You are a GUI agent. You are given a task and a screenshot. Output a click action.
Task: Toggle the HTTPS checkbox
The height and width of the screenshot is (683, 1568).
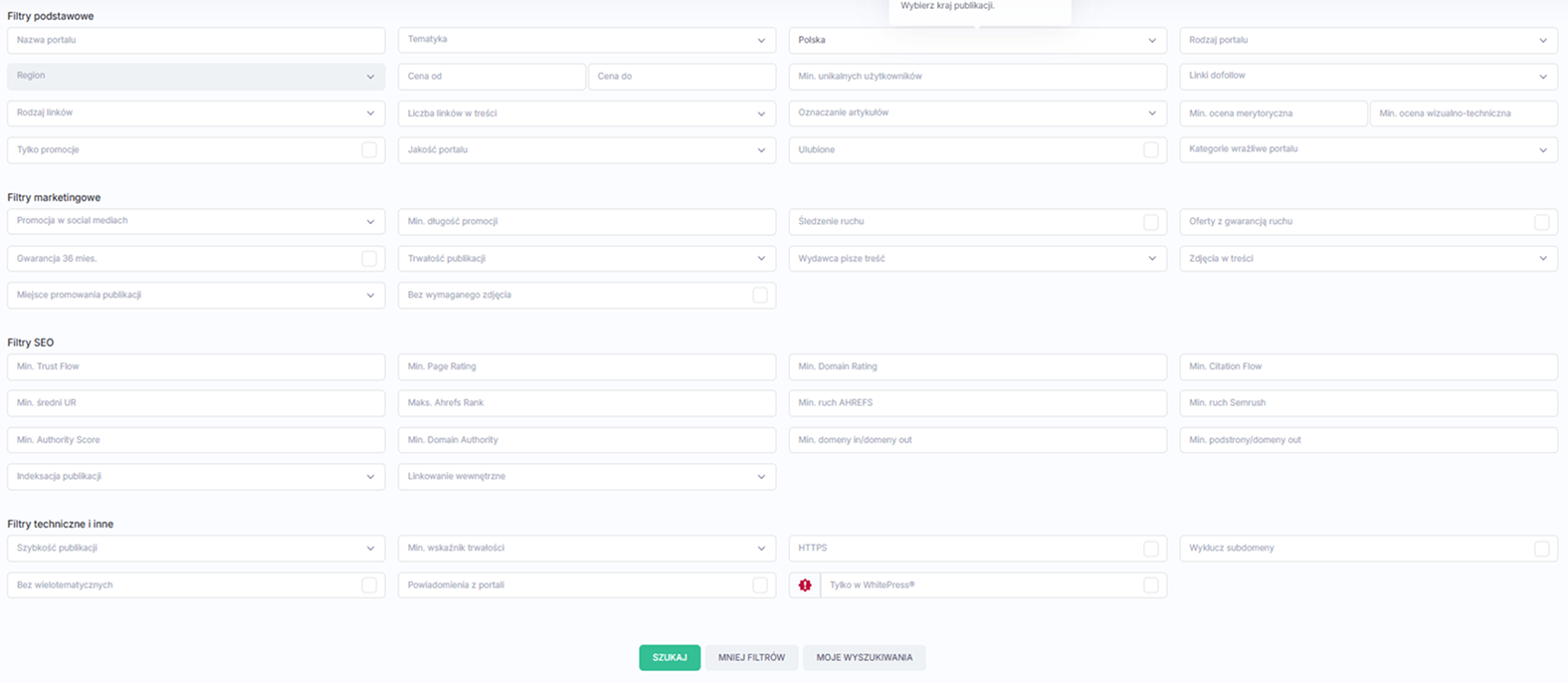coord(1151,549)
